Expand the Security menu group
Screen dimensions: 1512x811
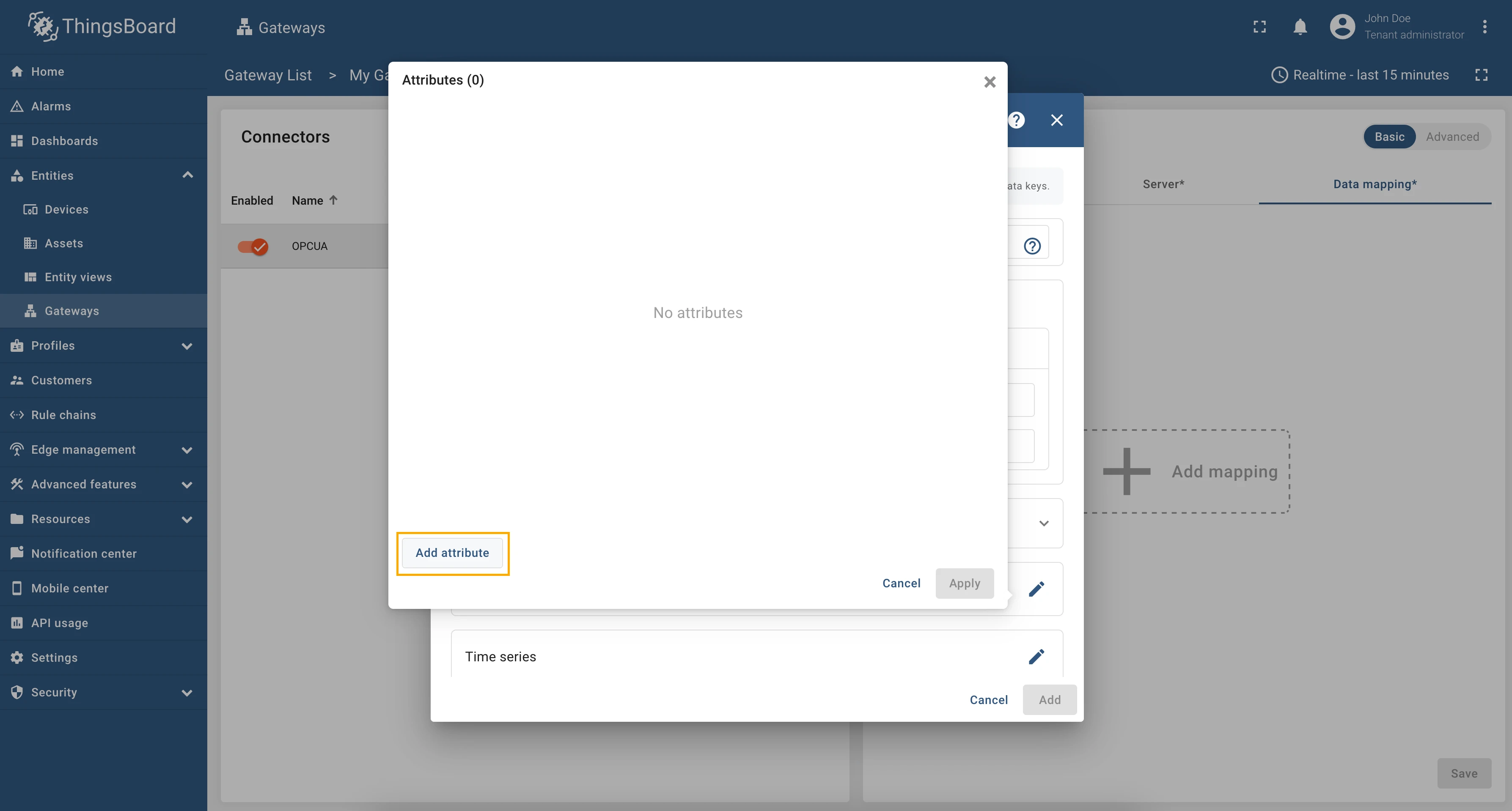[187, 693]
